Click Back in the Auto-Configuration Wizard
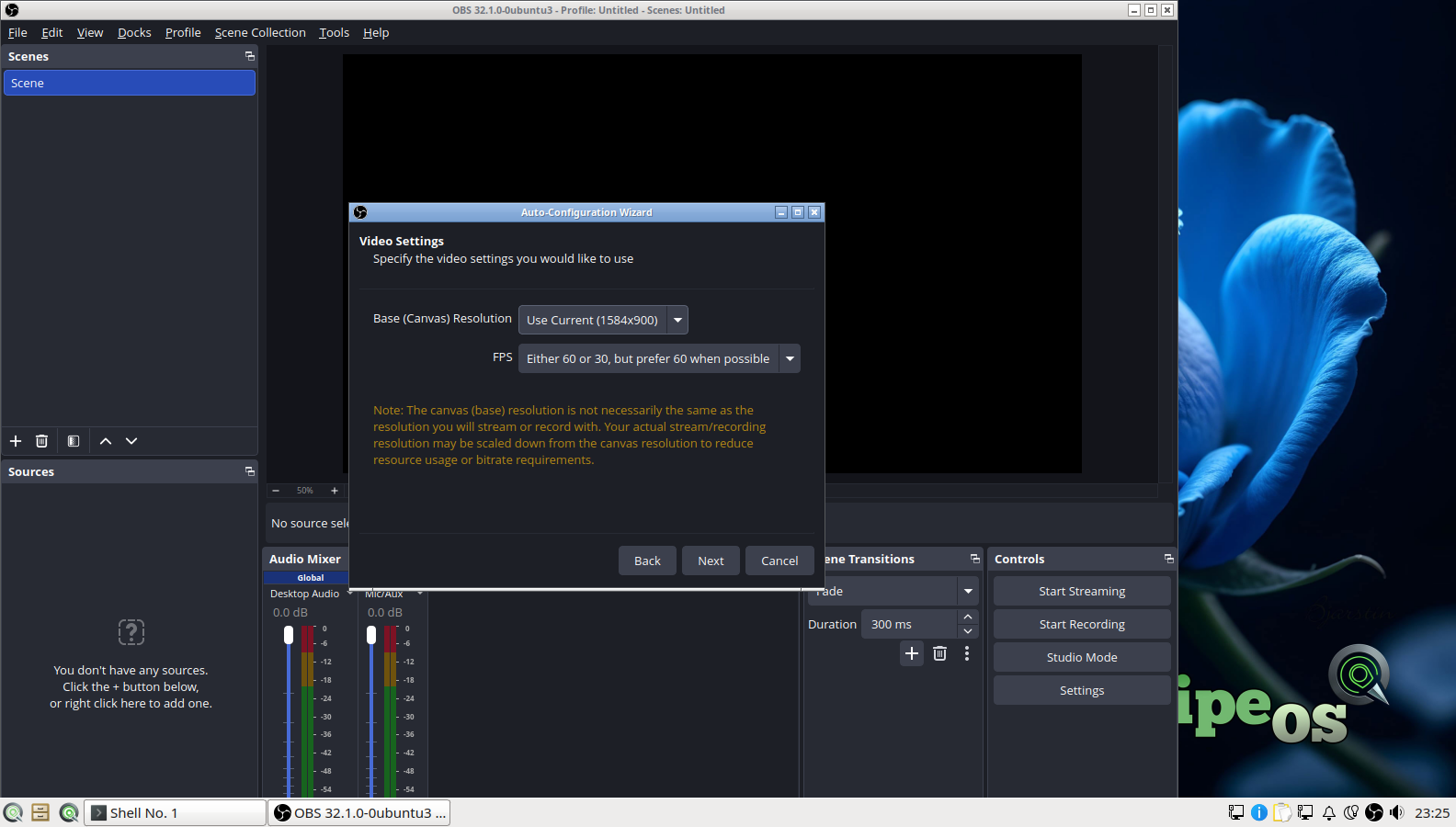The image size is (1456, 827). [647, 561]
